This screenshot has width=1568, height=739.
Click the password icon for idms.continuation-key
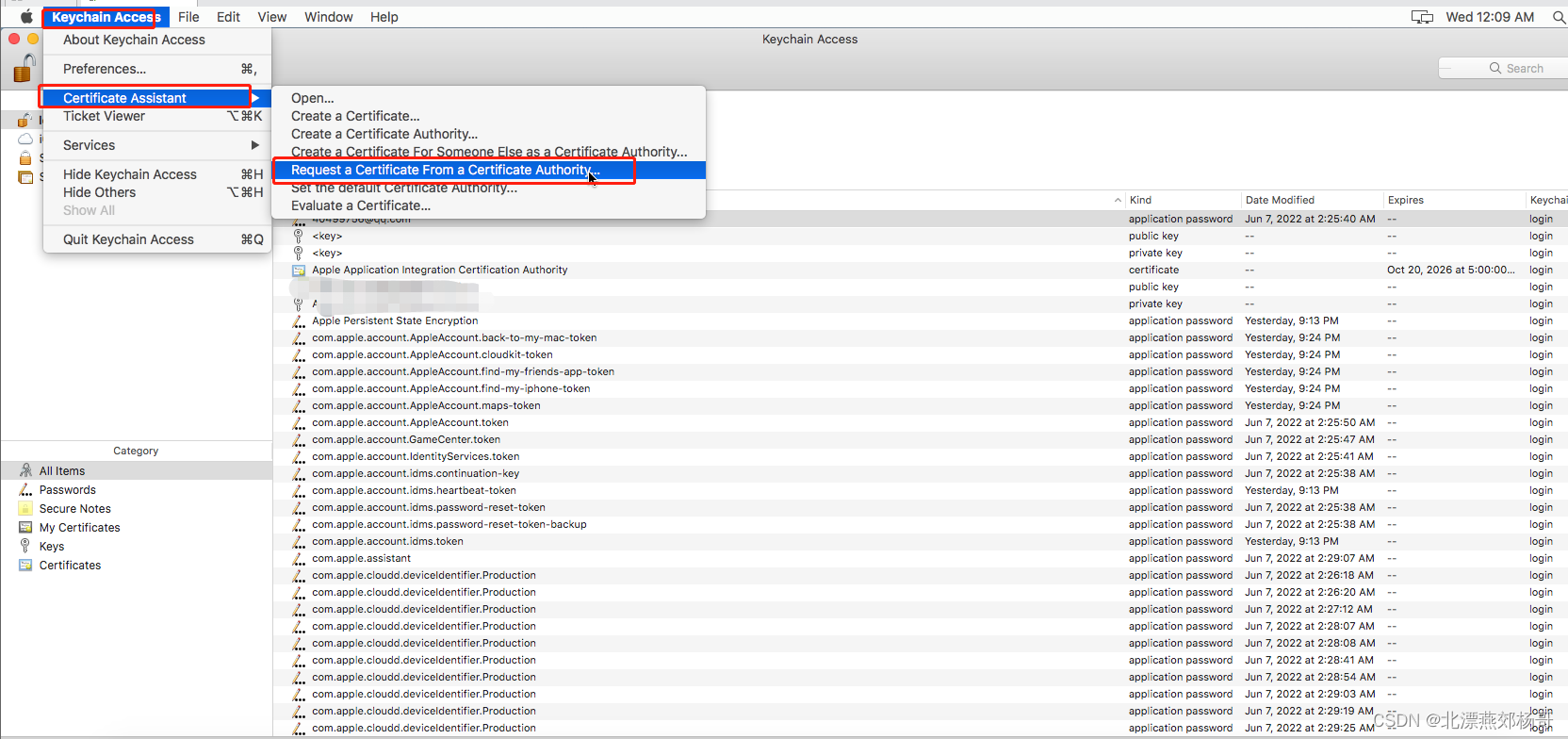[299, 473]
